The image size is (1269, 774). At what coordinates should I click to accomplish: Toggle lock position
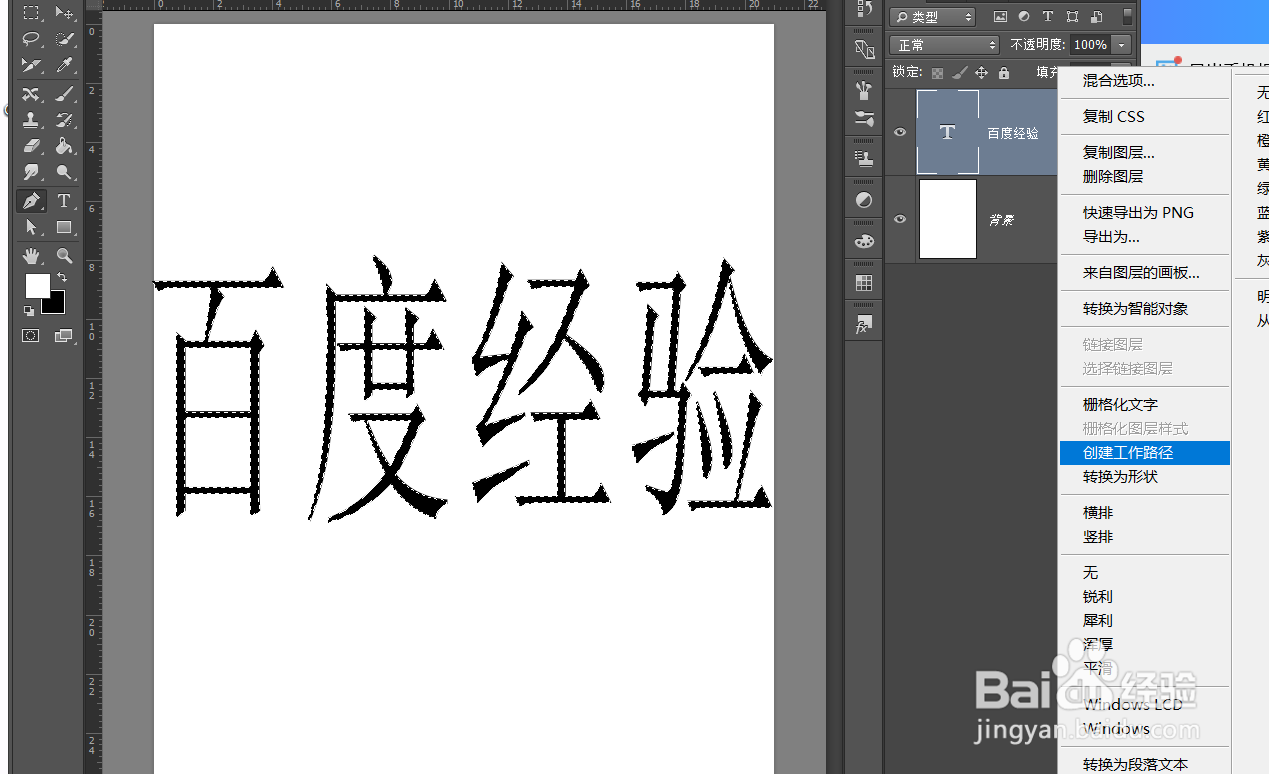(981, 73)
